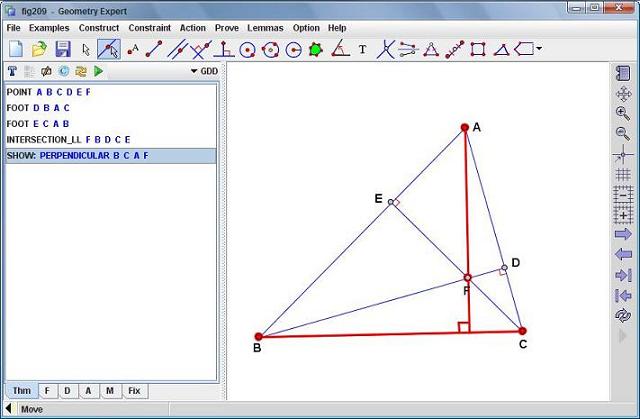Click the Zoom In magnifier icon
This screenshot has width=640, height=419.
[x=622, y=113]
